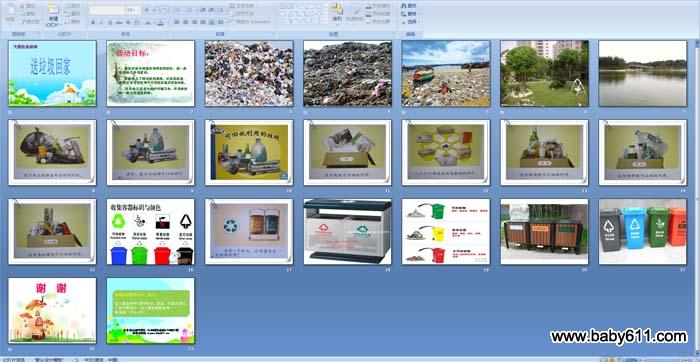700x362 pixels.
Task: Expand the Select dropdown in the editing group
Action: (410, 21)
